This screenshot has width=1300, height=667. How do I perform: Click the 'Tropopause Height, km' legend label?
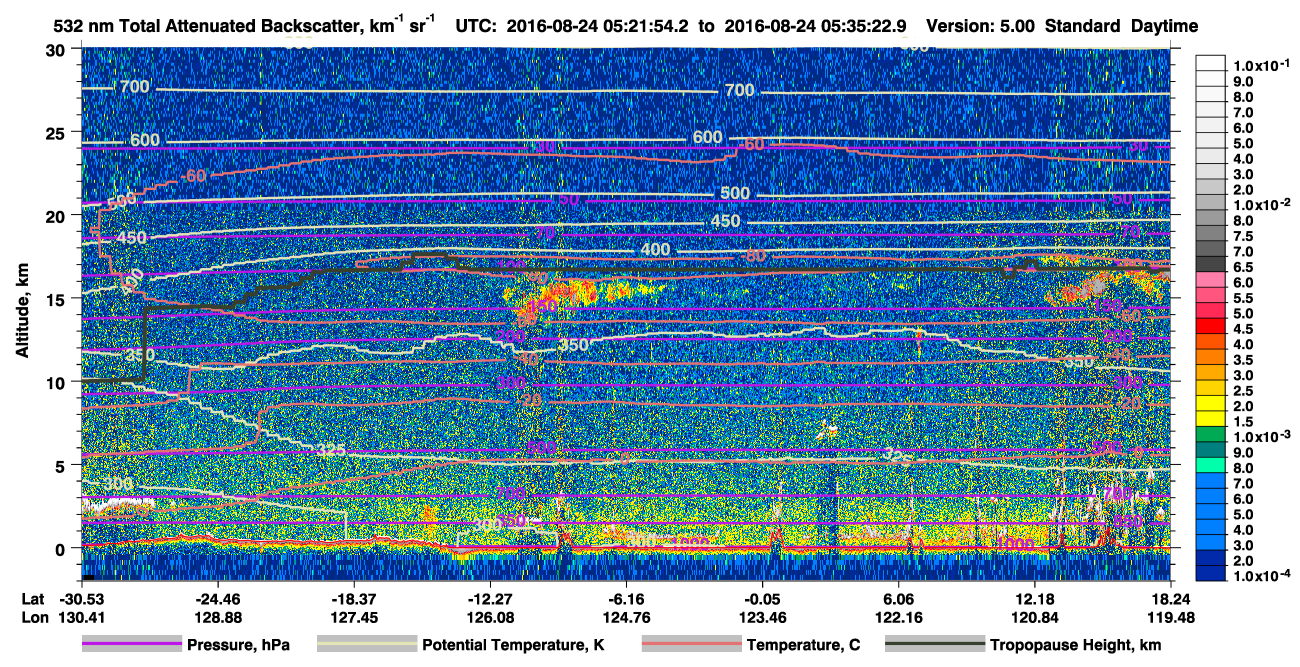coord(1074,645)
